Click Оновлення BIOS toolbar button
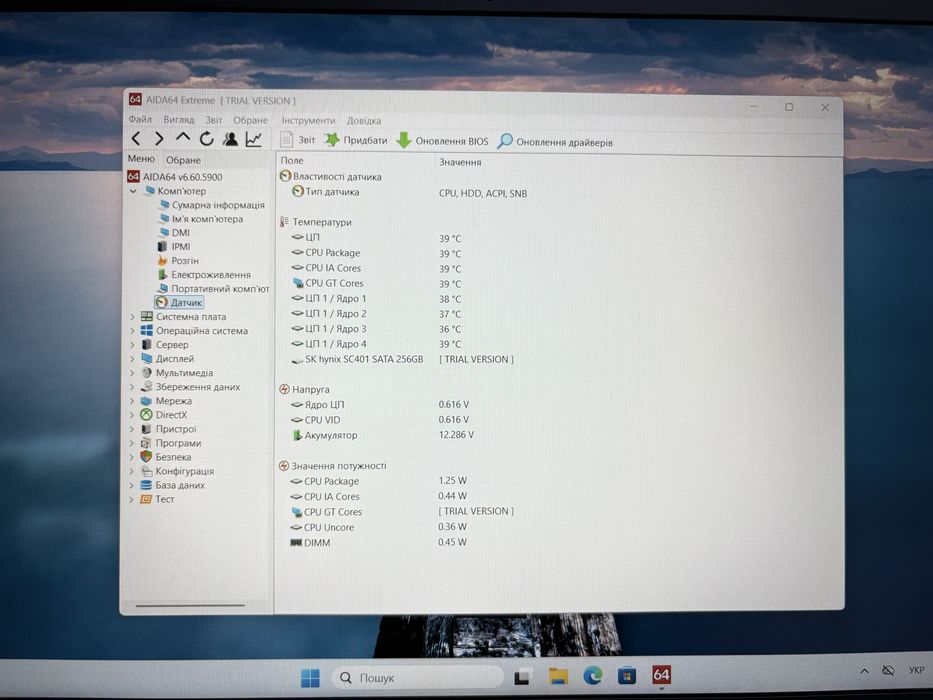933x700 pixels. (442, 141)
